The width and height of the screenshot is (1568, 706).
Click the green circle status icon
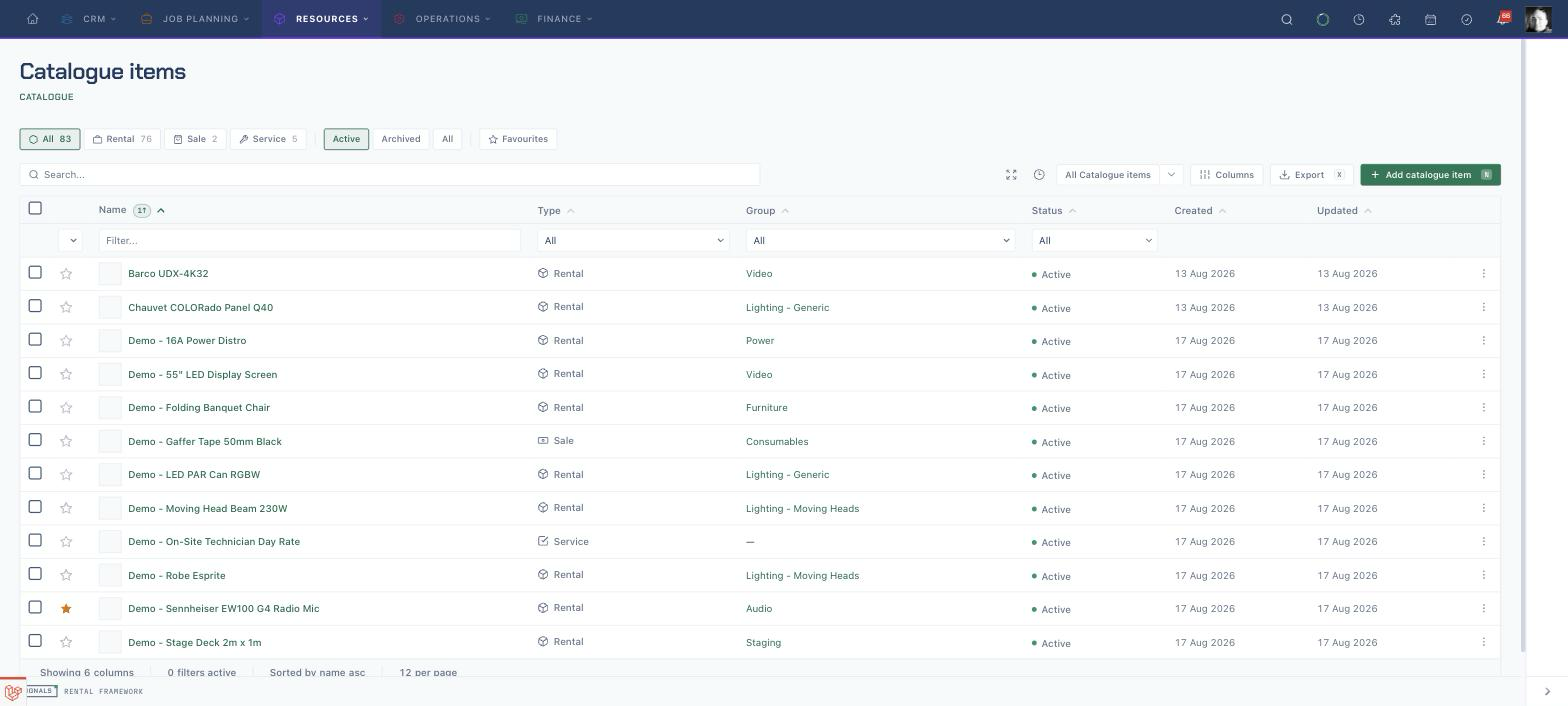click(1323, 19)
